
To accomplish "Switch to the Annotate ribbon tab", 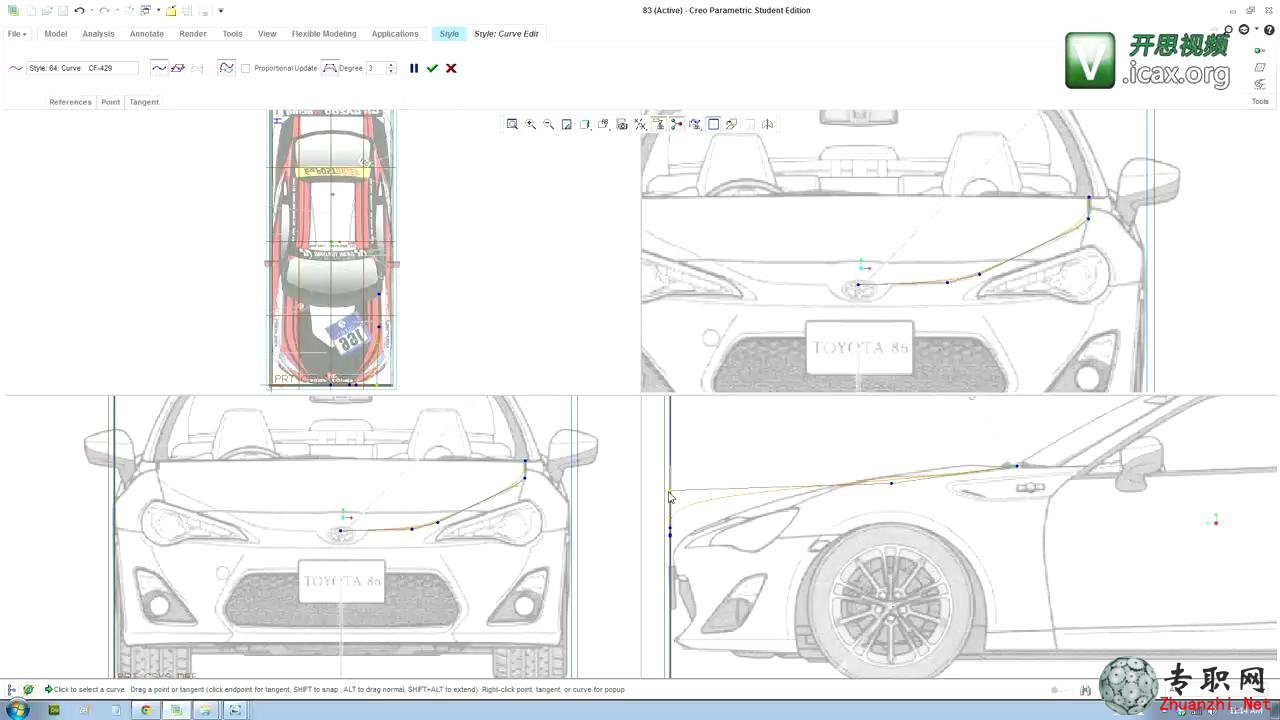I will [x=147, y=34].
